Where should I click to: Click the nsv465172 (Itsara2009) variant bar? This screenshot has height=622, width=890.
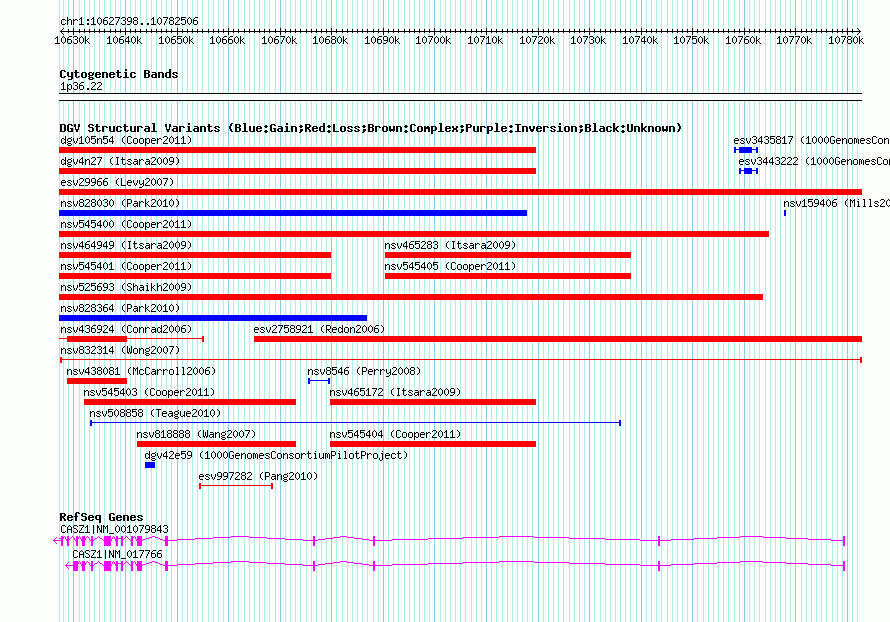(433, 402)
